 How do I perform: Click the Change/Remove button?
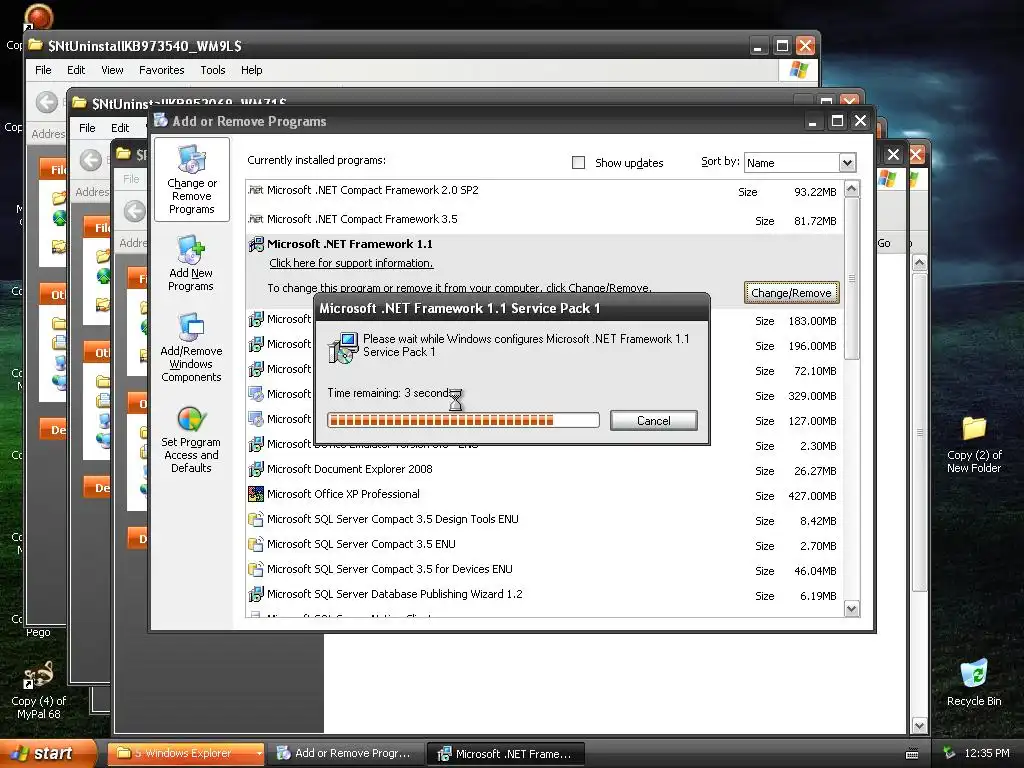[791, 293]
